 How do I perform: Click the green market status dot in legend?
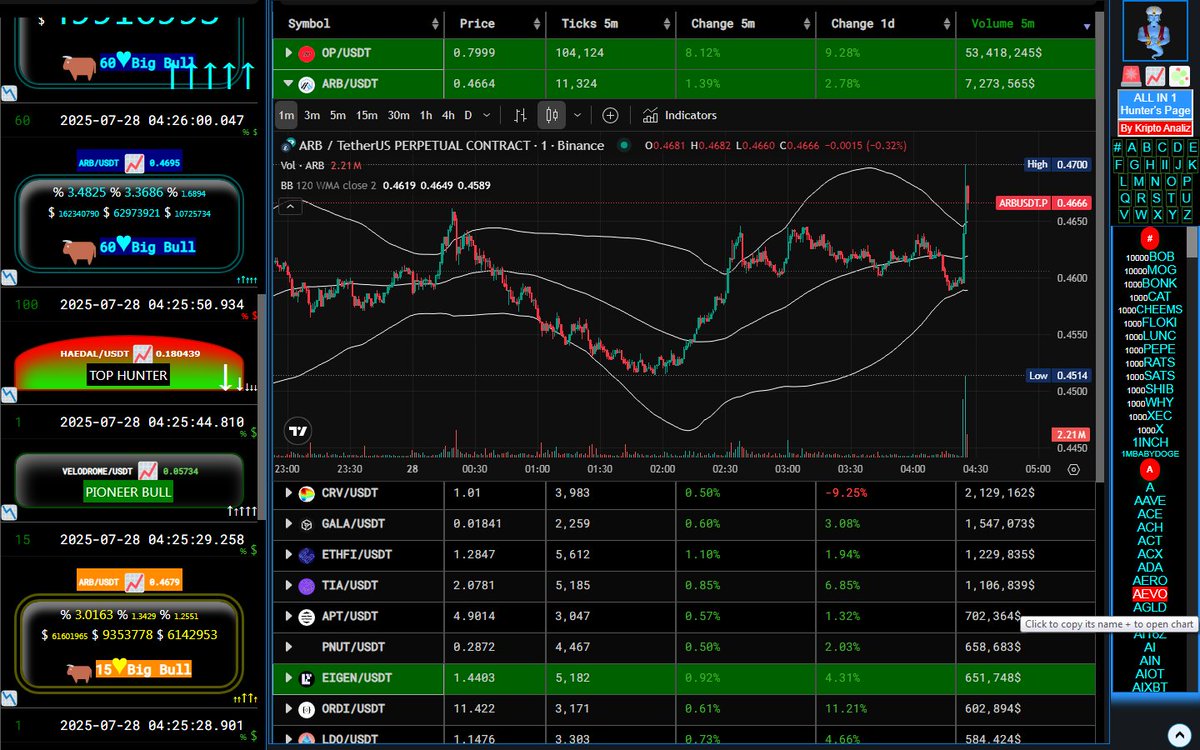(624, 145)
